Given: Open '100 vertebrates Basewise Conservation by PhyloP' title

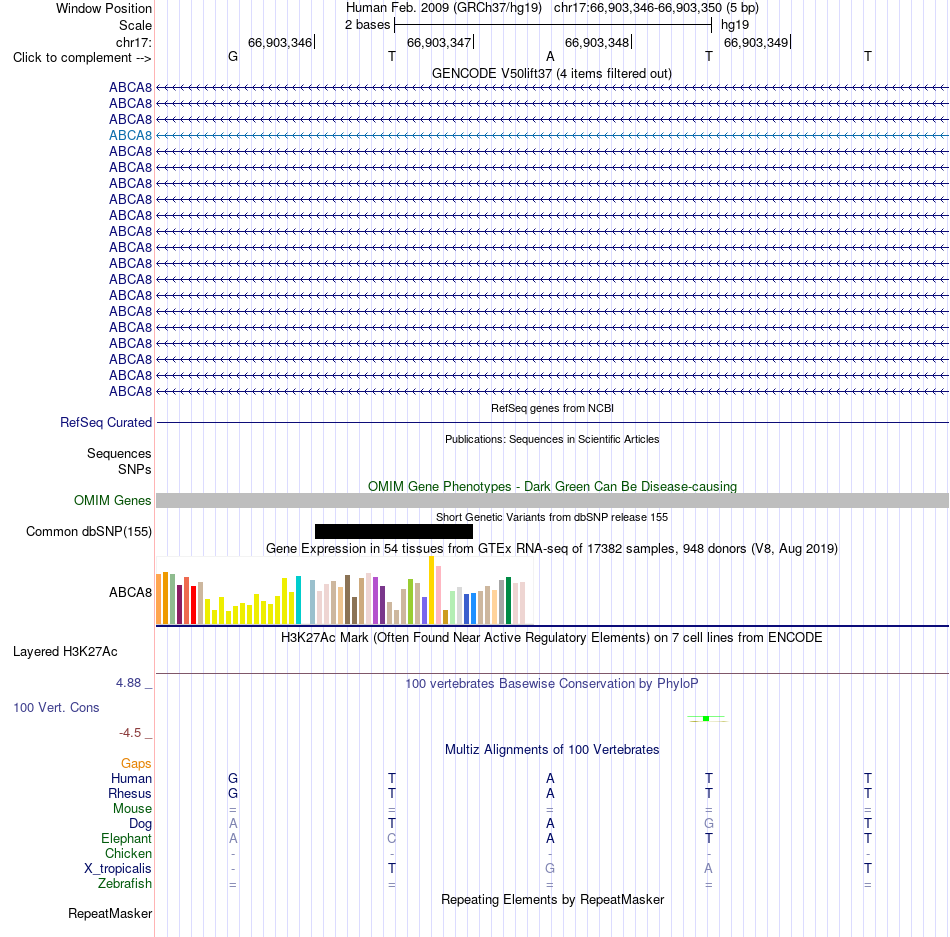Looking at the screenshot, I should coord(552,683).
